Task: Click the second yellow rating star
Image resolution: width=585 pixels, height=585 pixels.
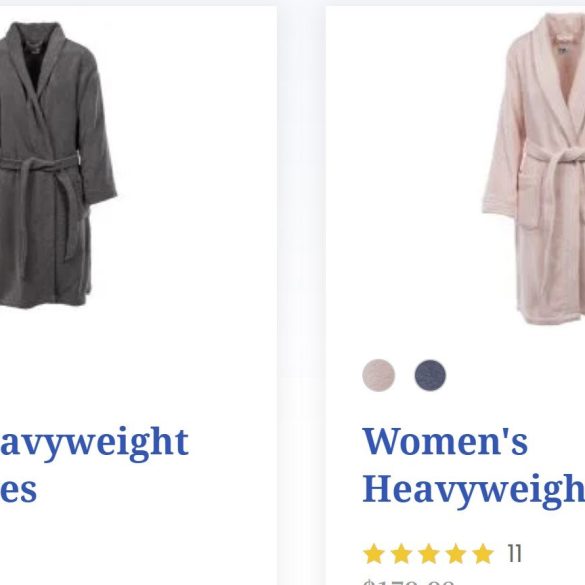Action: [401, 553]
